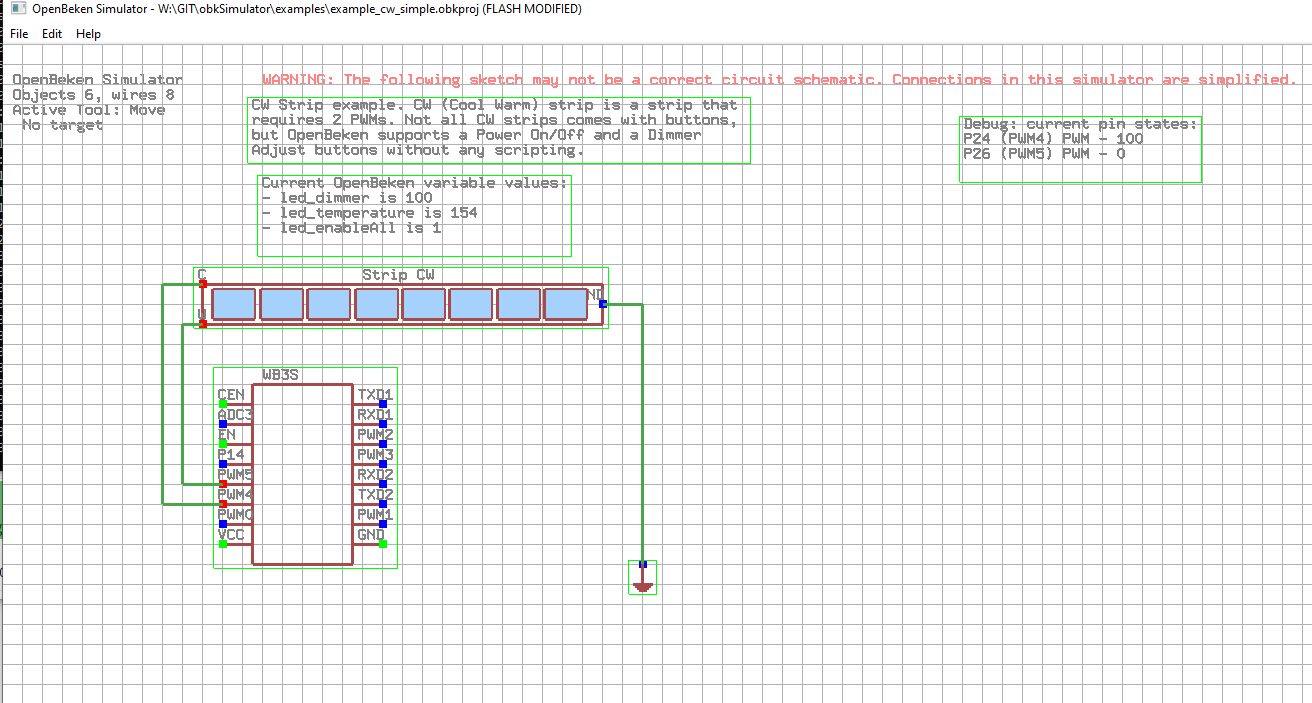Click the 'OpenBeken Simulator' canvas heading
Image resolution: width=1312 pixels, height=703 pixels.
point(98,80)
